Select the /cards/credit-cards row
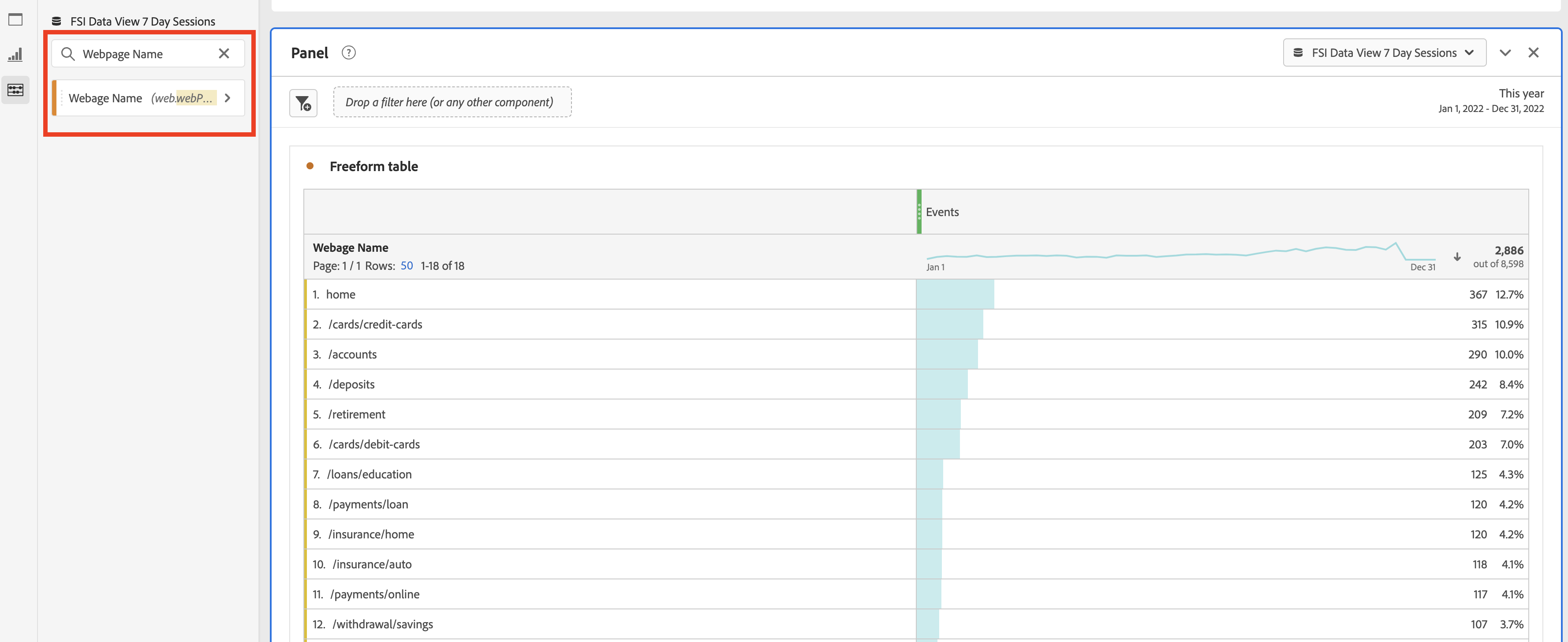The width and height of the screenshot is (1568, 642). (x=916, y=325)
